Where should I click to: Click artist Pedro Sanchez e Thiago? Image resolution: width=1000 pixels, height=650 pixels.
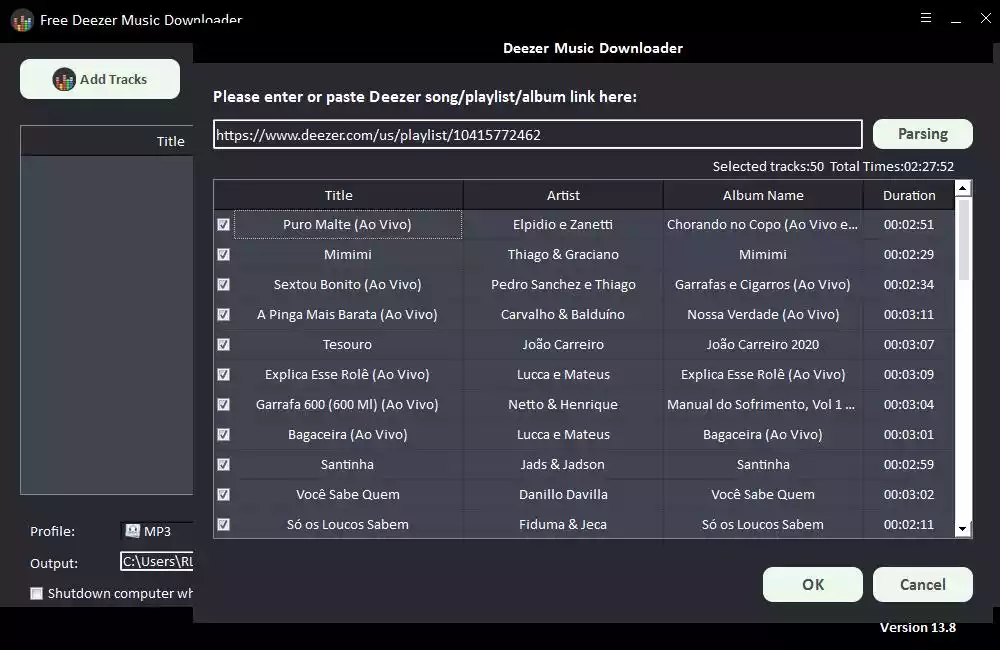[563, 284]
